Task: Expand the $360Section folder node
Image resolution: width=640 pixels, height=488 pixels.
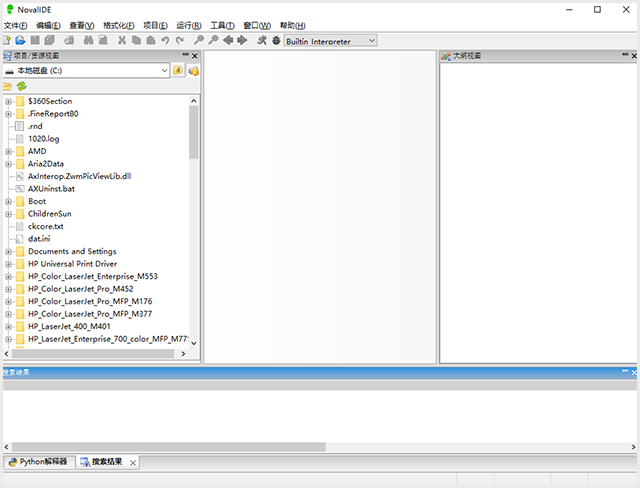Action: tap(9, 101)
